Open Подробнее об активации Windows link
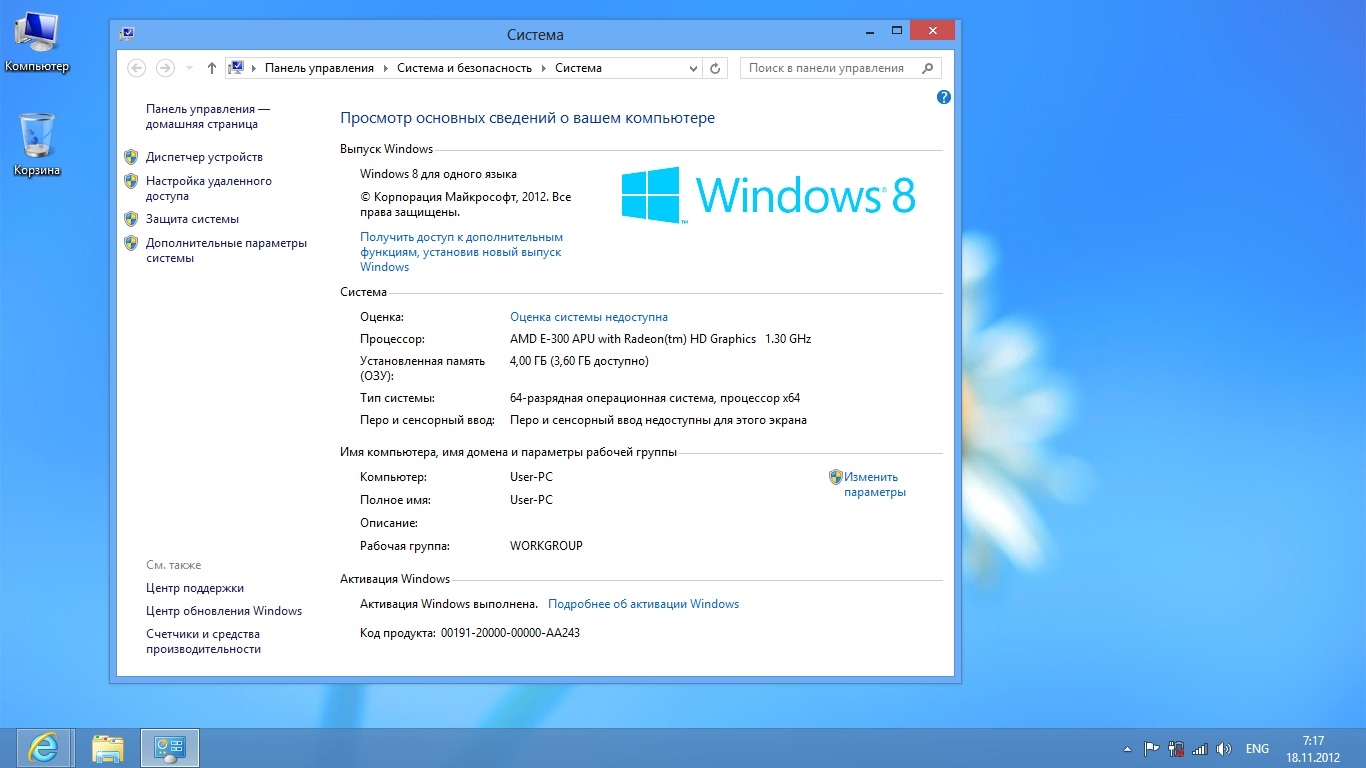 click(643, 604)
